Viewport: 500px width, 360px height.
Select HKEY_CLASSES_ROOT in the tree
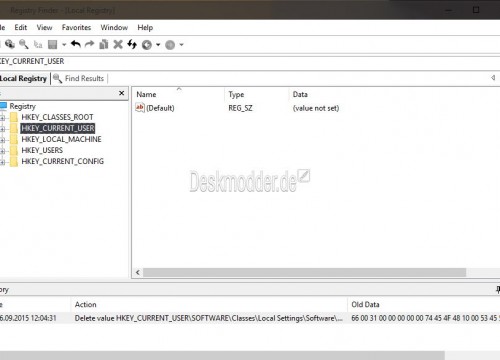(57, 117)
